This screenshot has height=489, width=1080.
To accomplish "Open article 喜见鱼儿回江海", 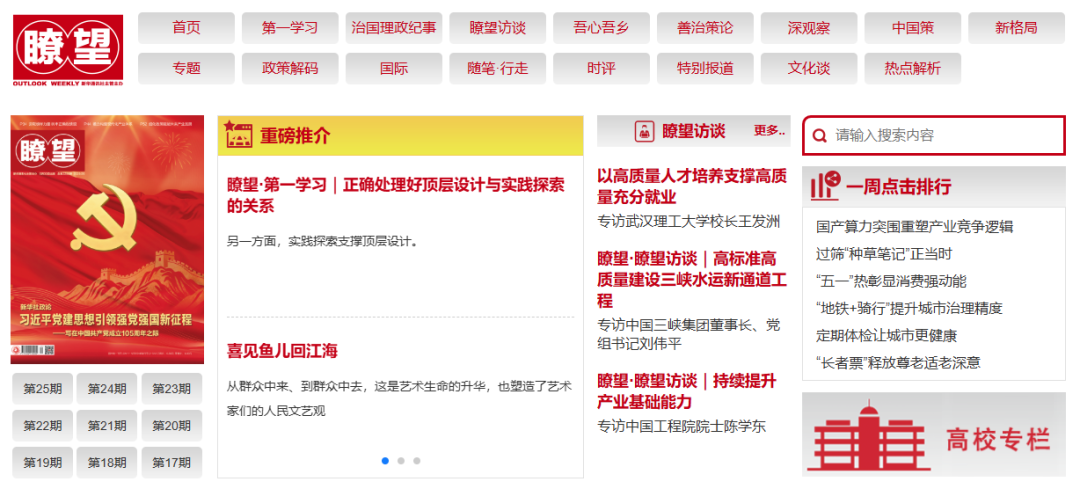I will [x=282, y=351].
